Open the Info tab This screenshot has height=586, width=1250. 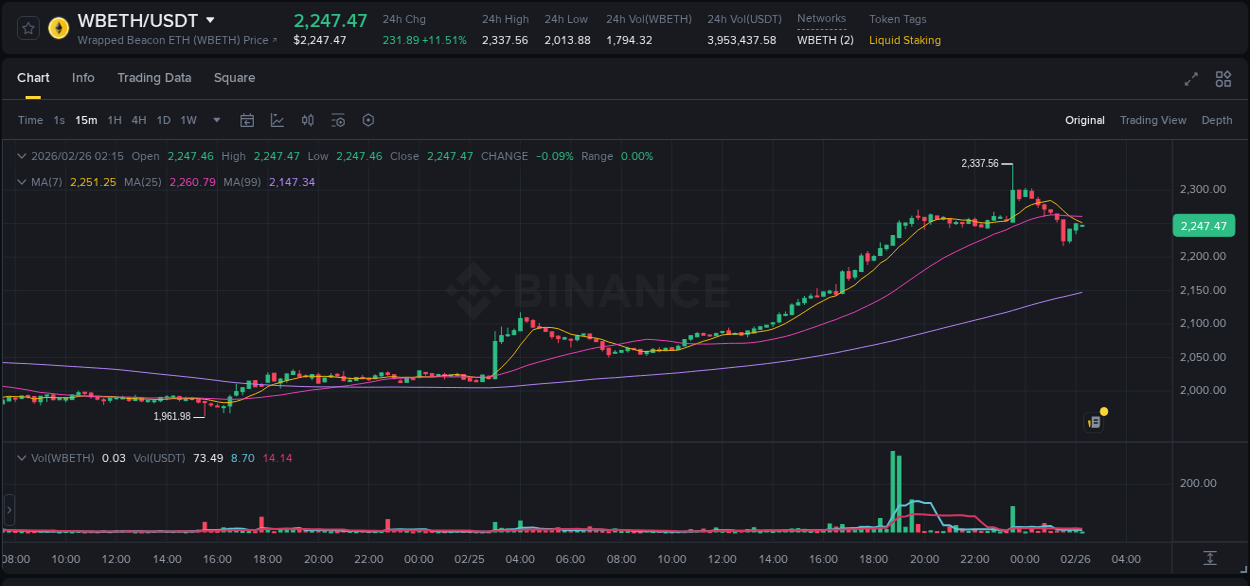(x=83, y=78)
